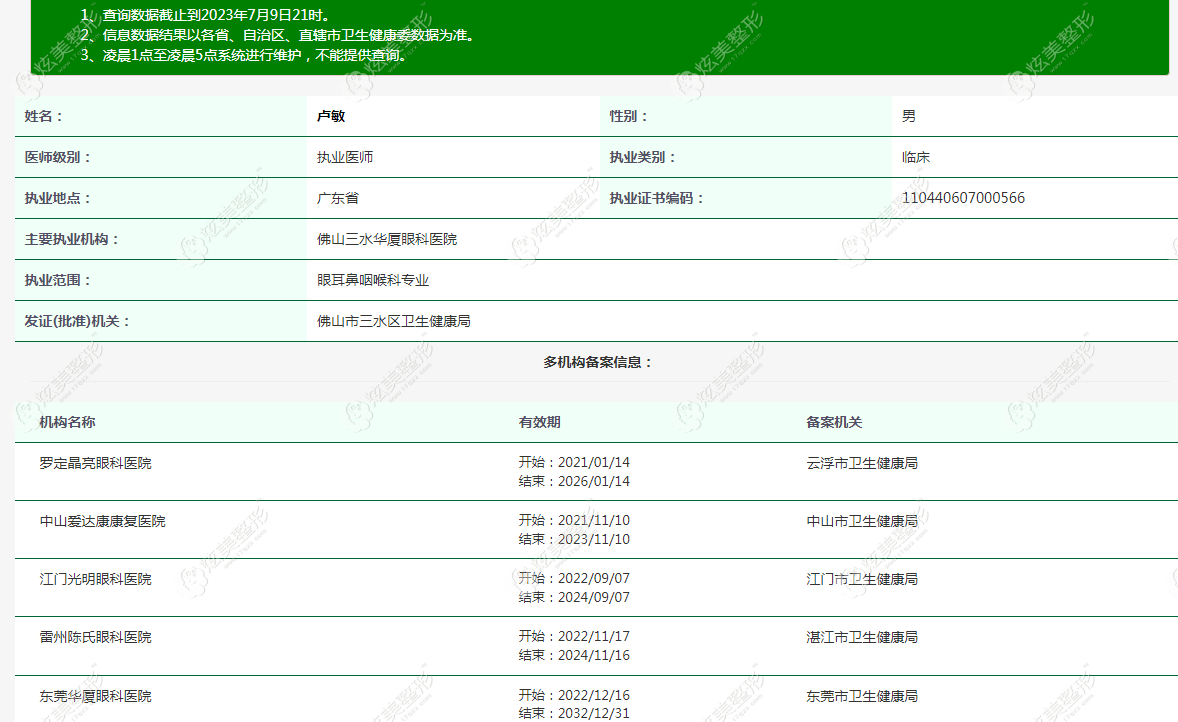Viewport: 1178px width, 722px height.
Task: Select the 东莞华厦眼科医院 row
Action: pyautogui.click(x=597, y=699)
